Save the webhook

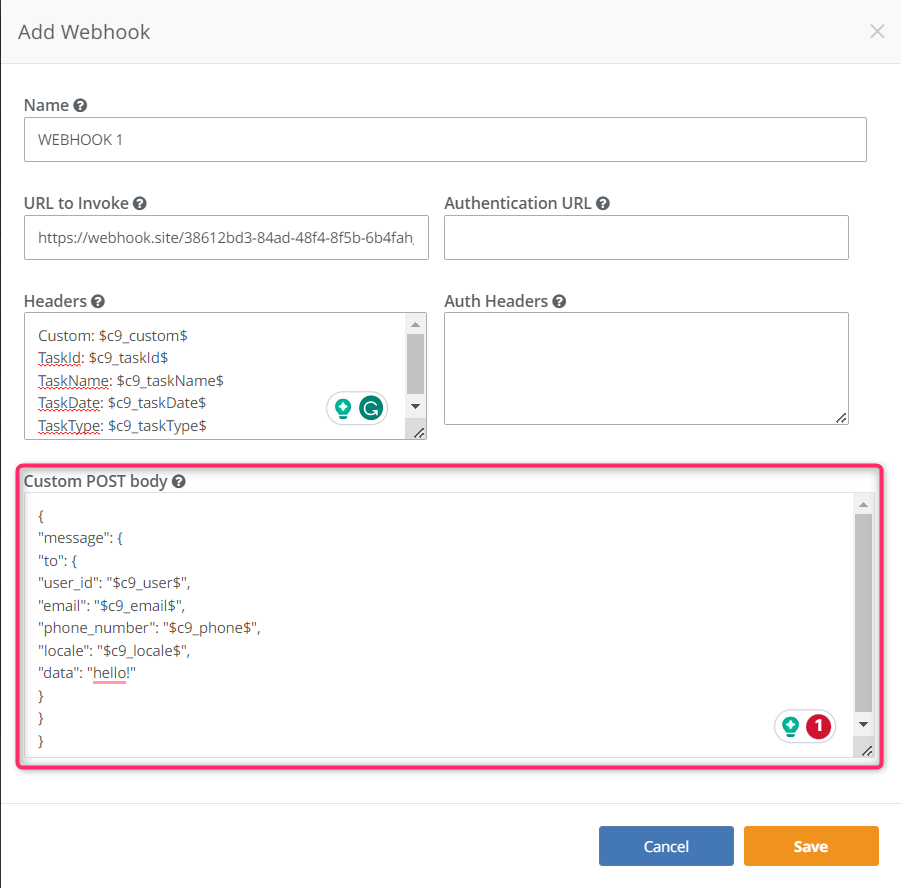811,846
